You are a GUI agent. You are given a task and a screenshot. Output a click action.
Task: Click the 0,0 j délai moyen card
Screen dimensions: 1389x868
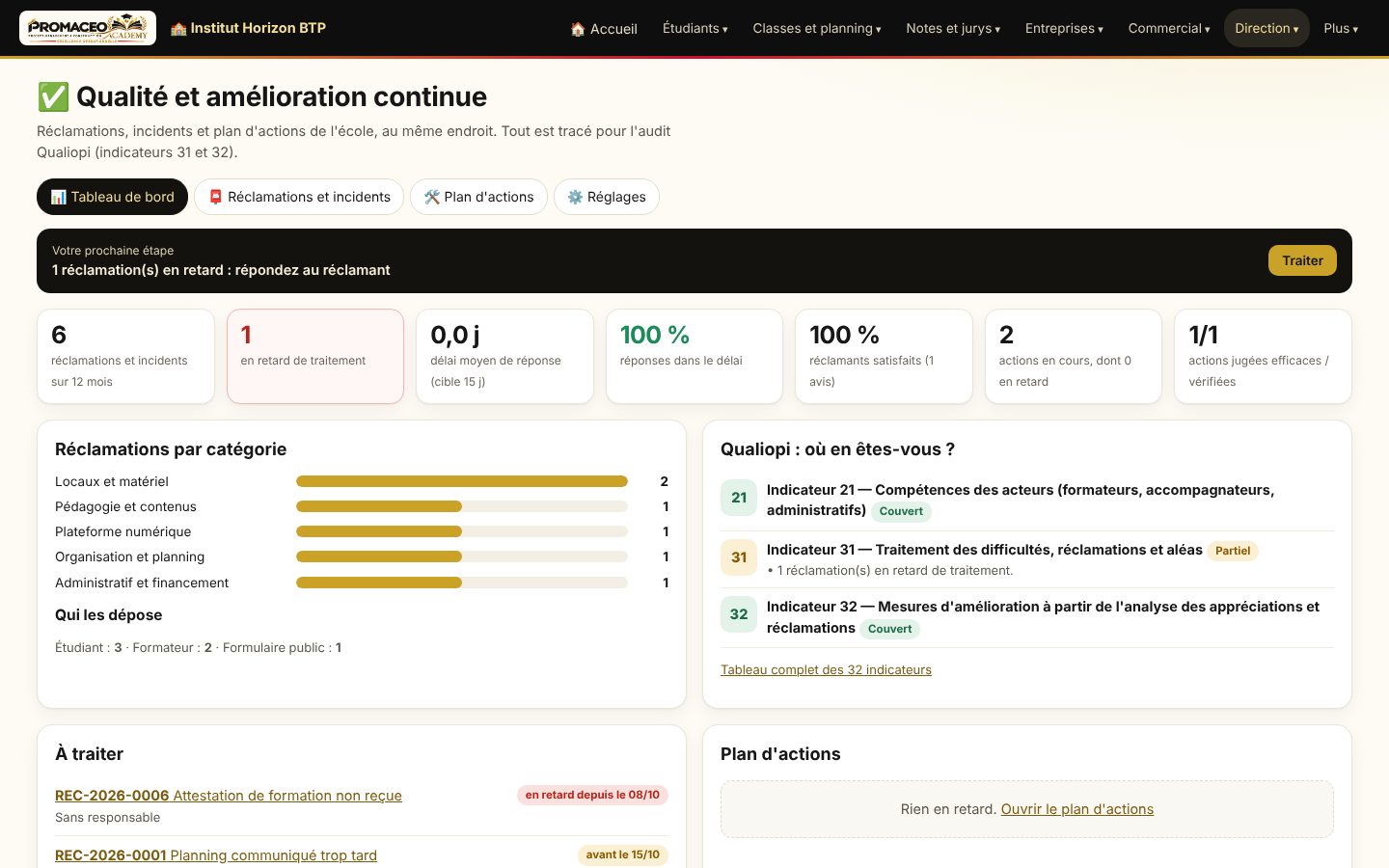tap(504, 356)
